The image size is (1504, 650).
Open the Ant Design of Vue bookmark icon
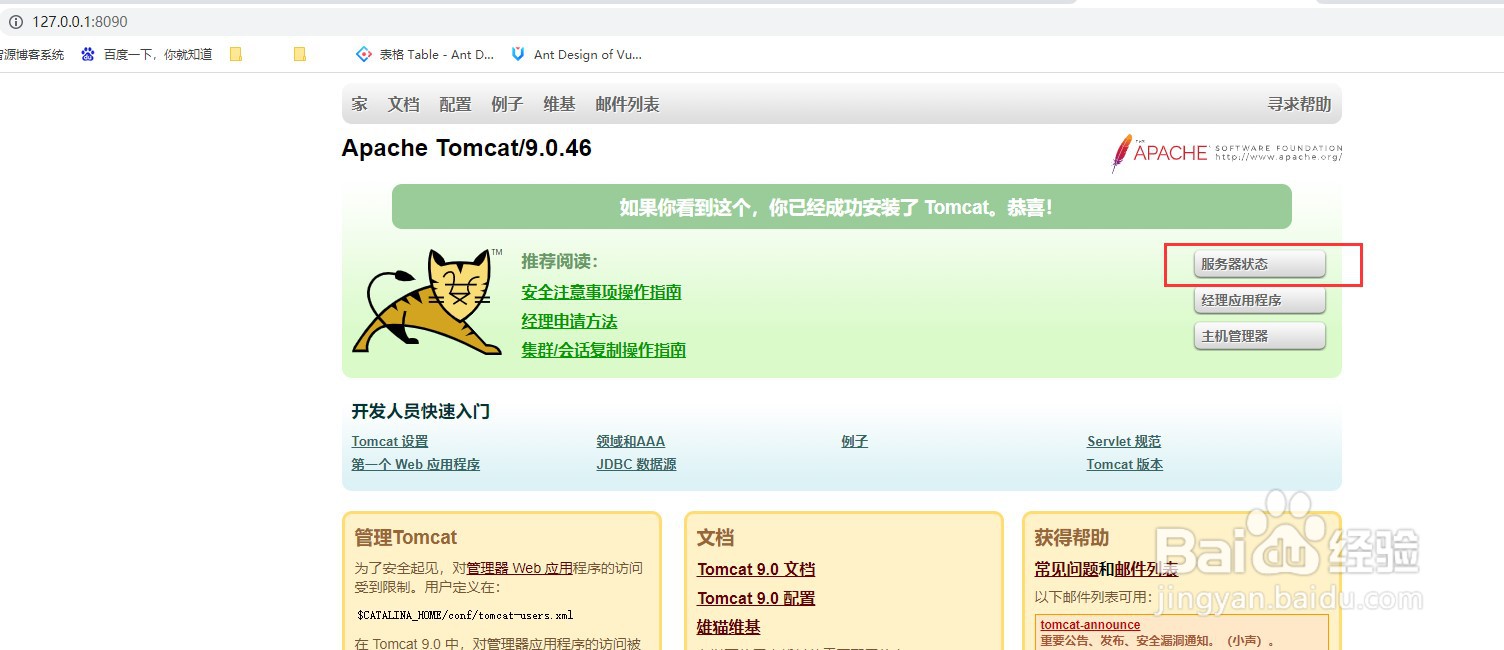[518, 54]
